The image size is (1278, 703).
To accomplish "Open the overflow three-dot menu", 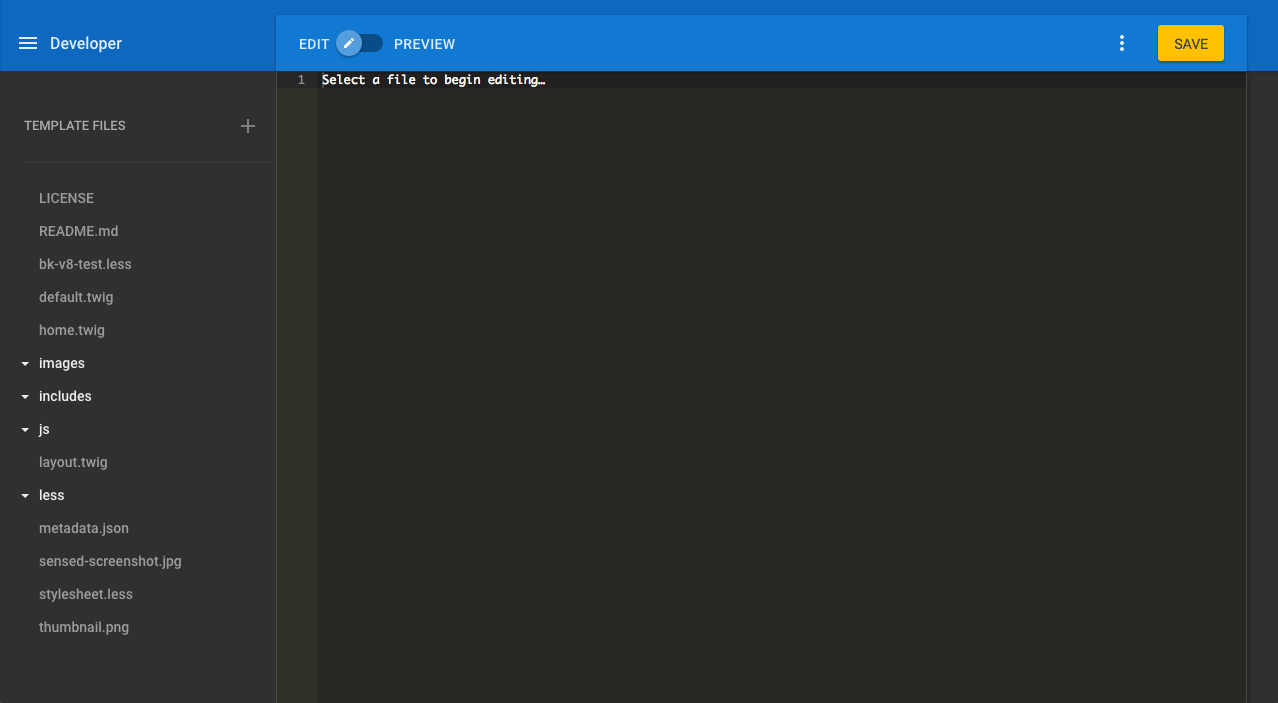I will click(1121, 43).
